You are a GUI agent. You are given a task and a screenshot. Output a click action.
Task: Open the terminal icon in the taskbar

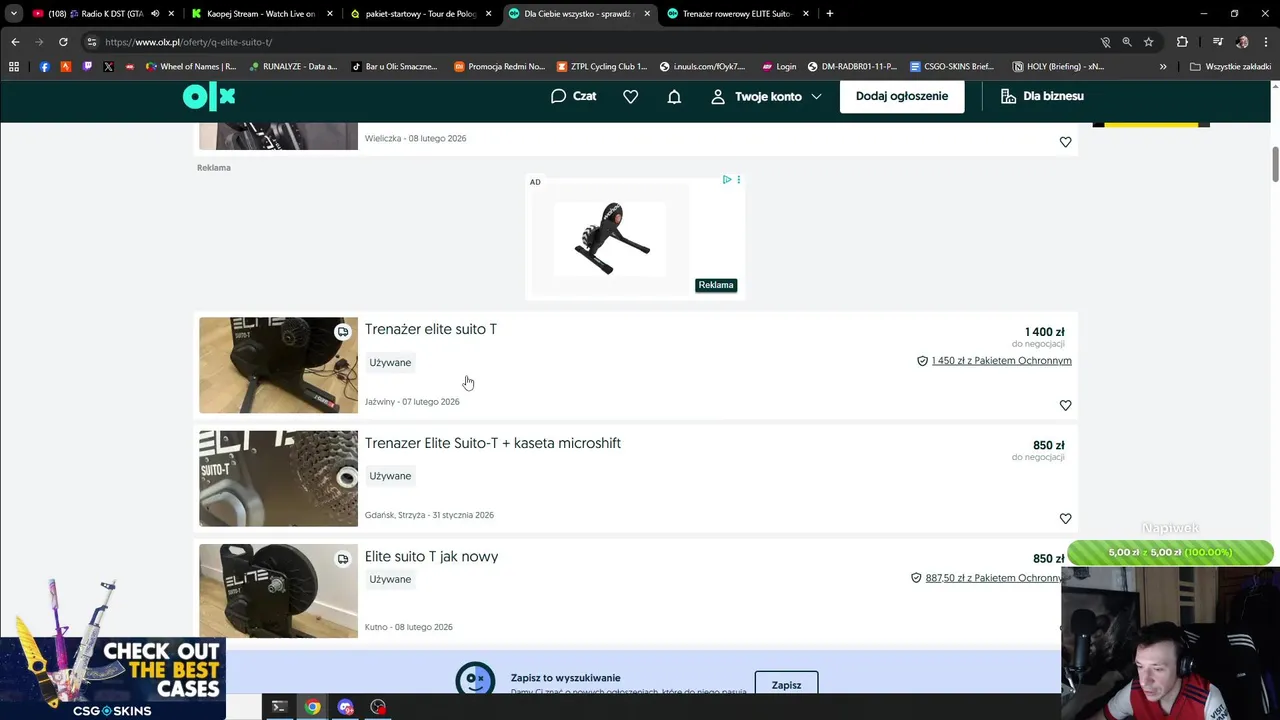(279, 707)
